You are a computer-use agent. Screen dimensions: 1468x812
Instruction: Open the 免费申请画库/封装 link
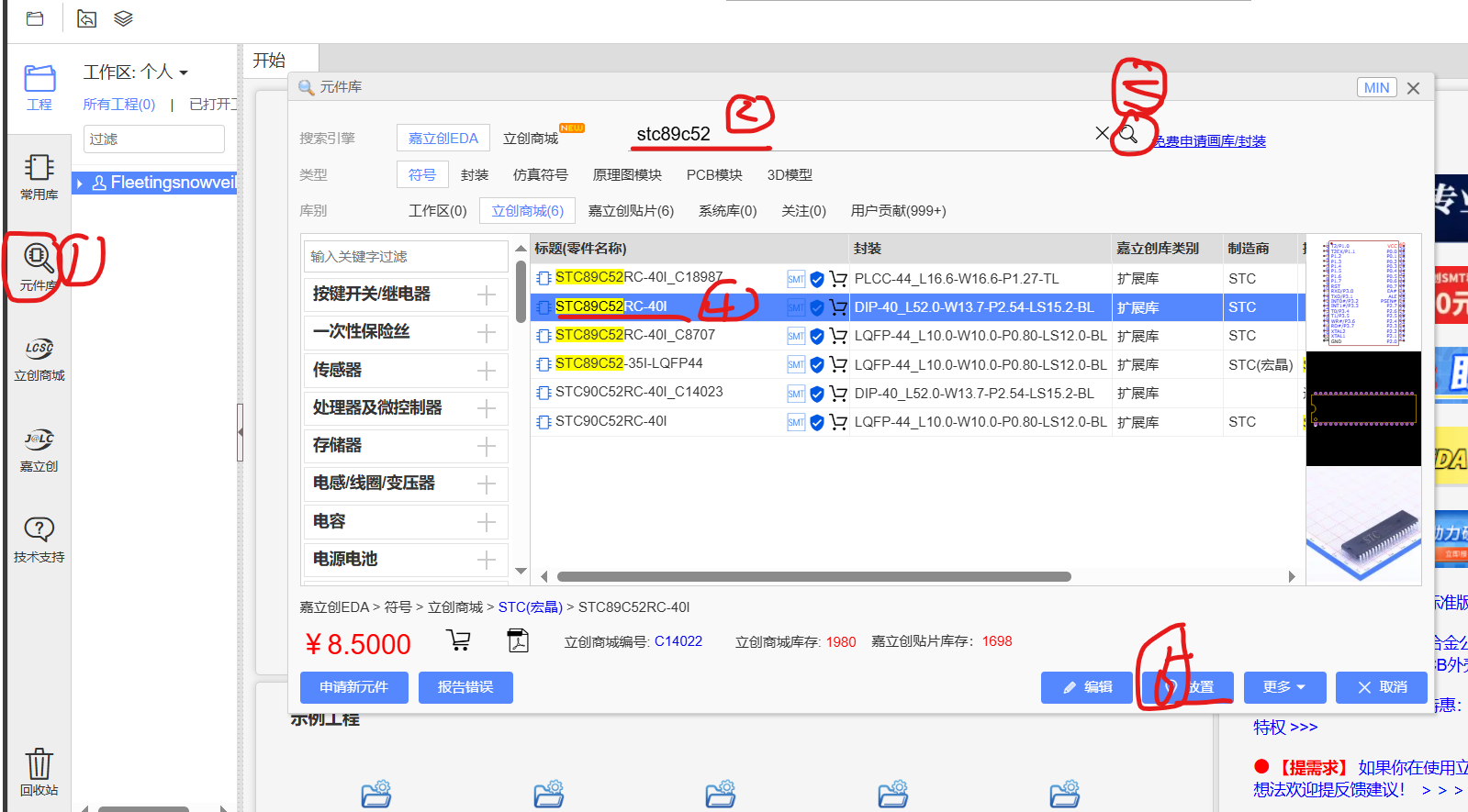point(1210,141)
